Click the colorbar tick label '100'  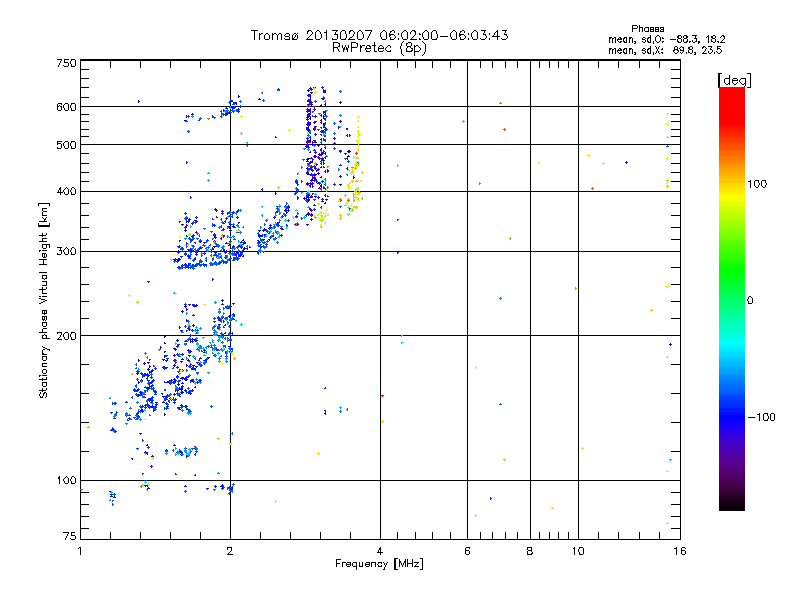(757, 184)
